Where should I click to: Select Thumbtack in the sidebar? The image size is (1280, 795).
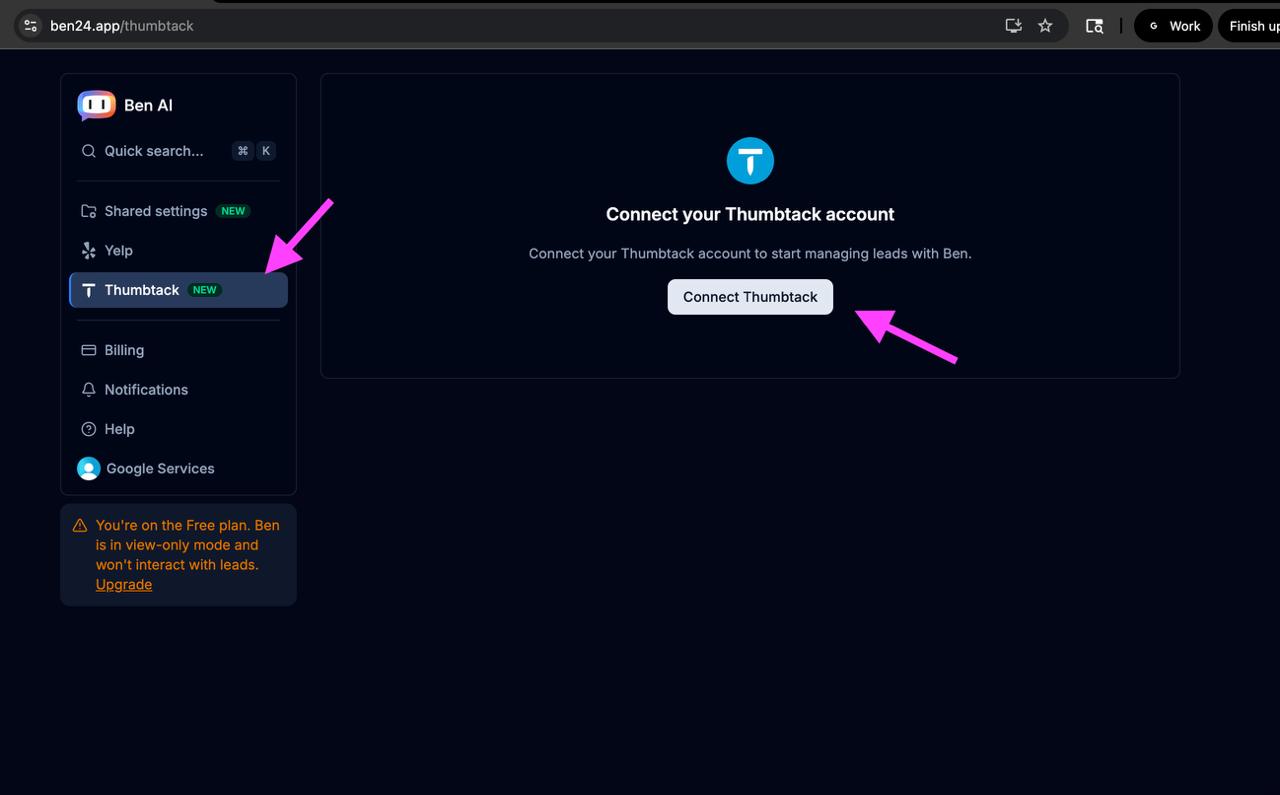[x=178, y=290]
